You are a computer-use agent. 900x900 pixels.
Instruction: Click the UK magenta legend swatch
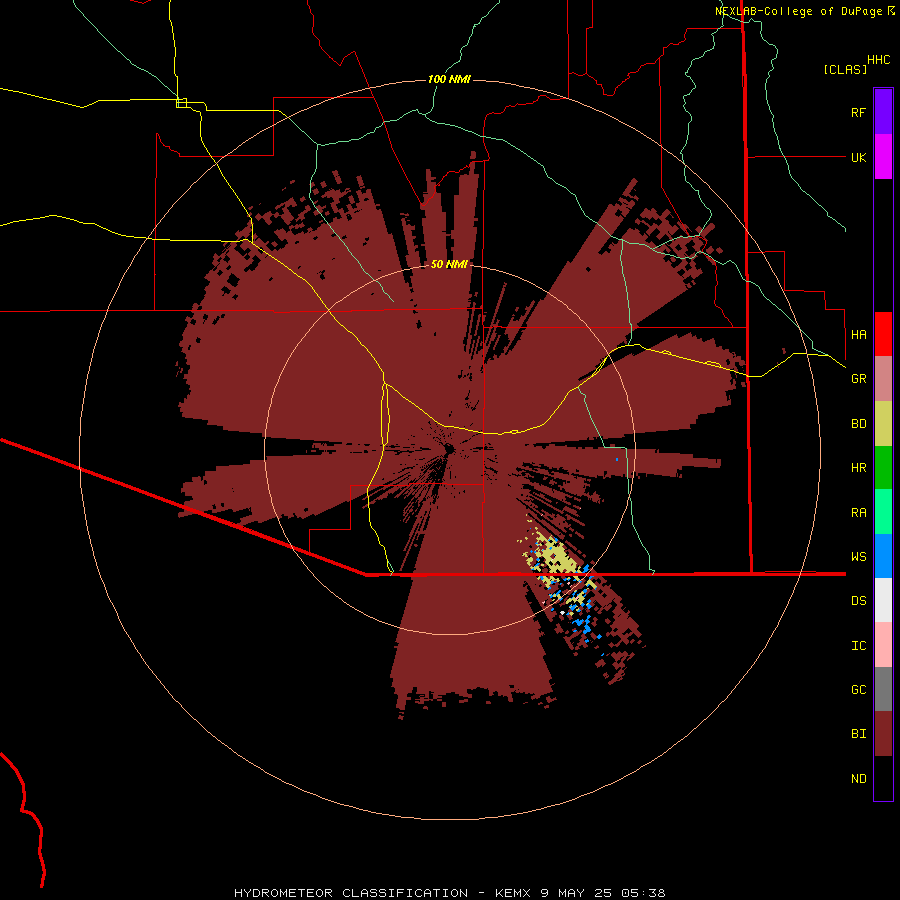[x=883, y=157]
